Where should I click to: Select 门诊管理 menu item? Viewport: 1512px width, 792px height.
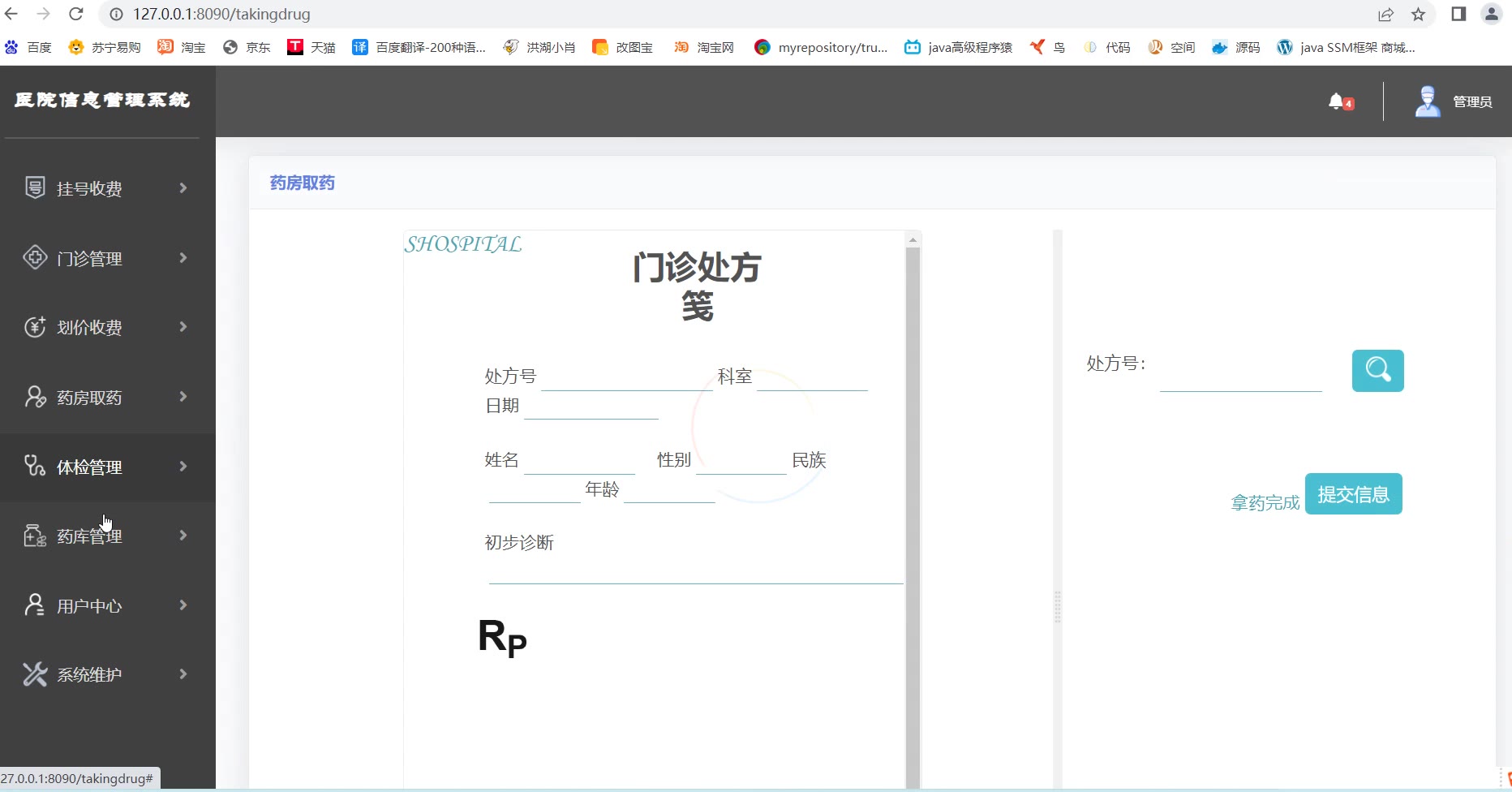point(107,258)
